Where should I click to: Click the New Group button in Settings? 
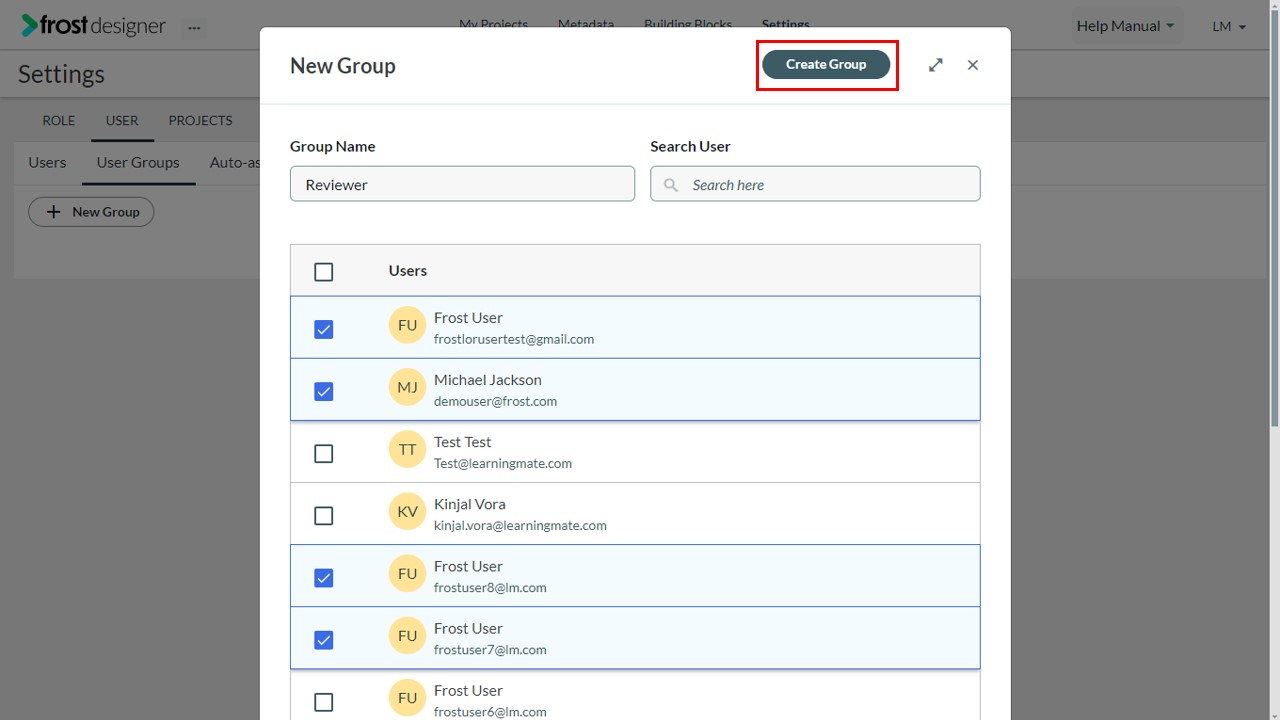(x=91, y=212)
